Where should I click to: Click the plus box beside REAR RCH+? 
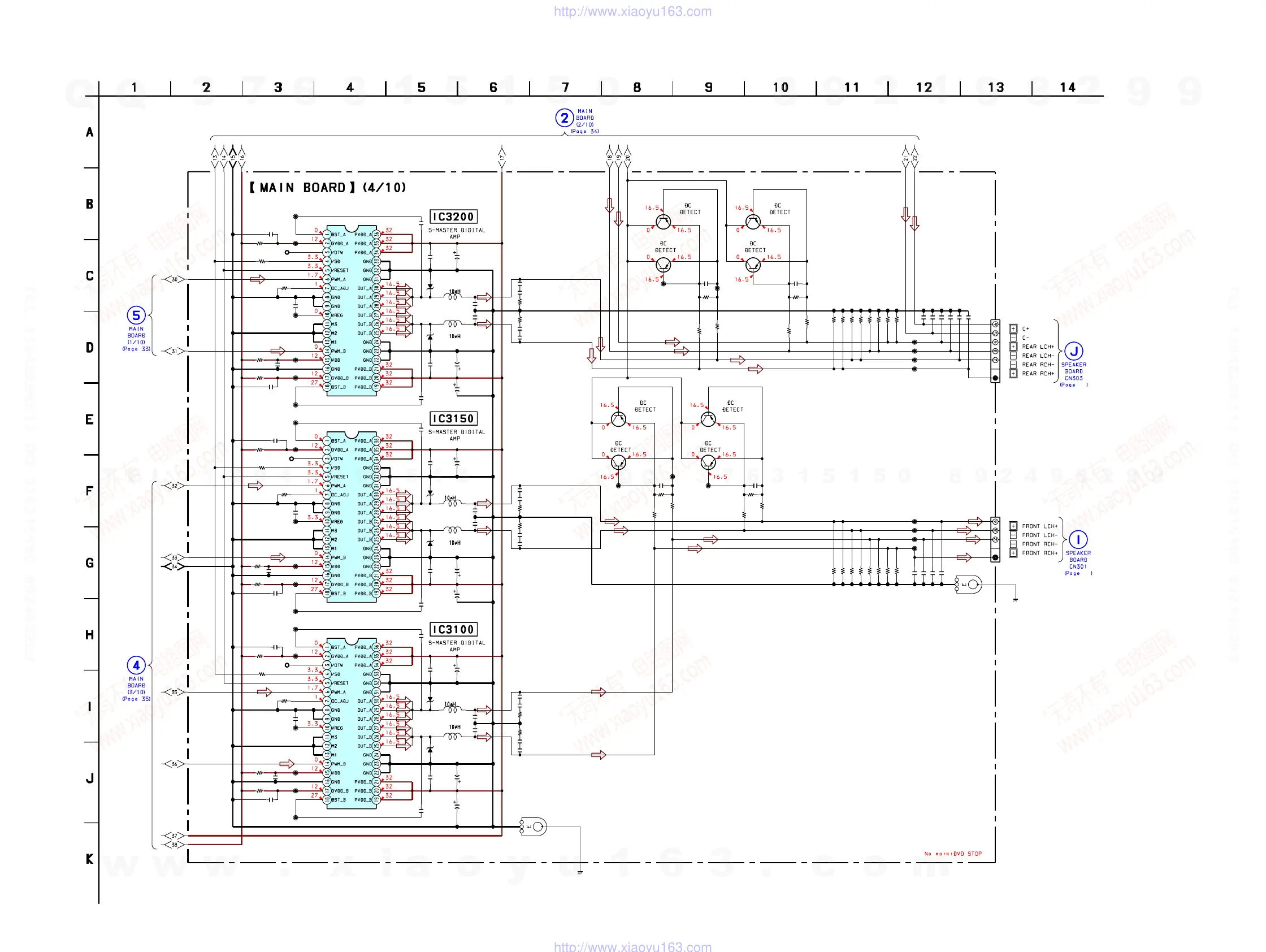[1013, 374]
